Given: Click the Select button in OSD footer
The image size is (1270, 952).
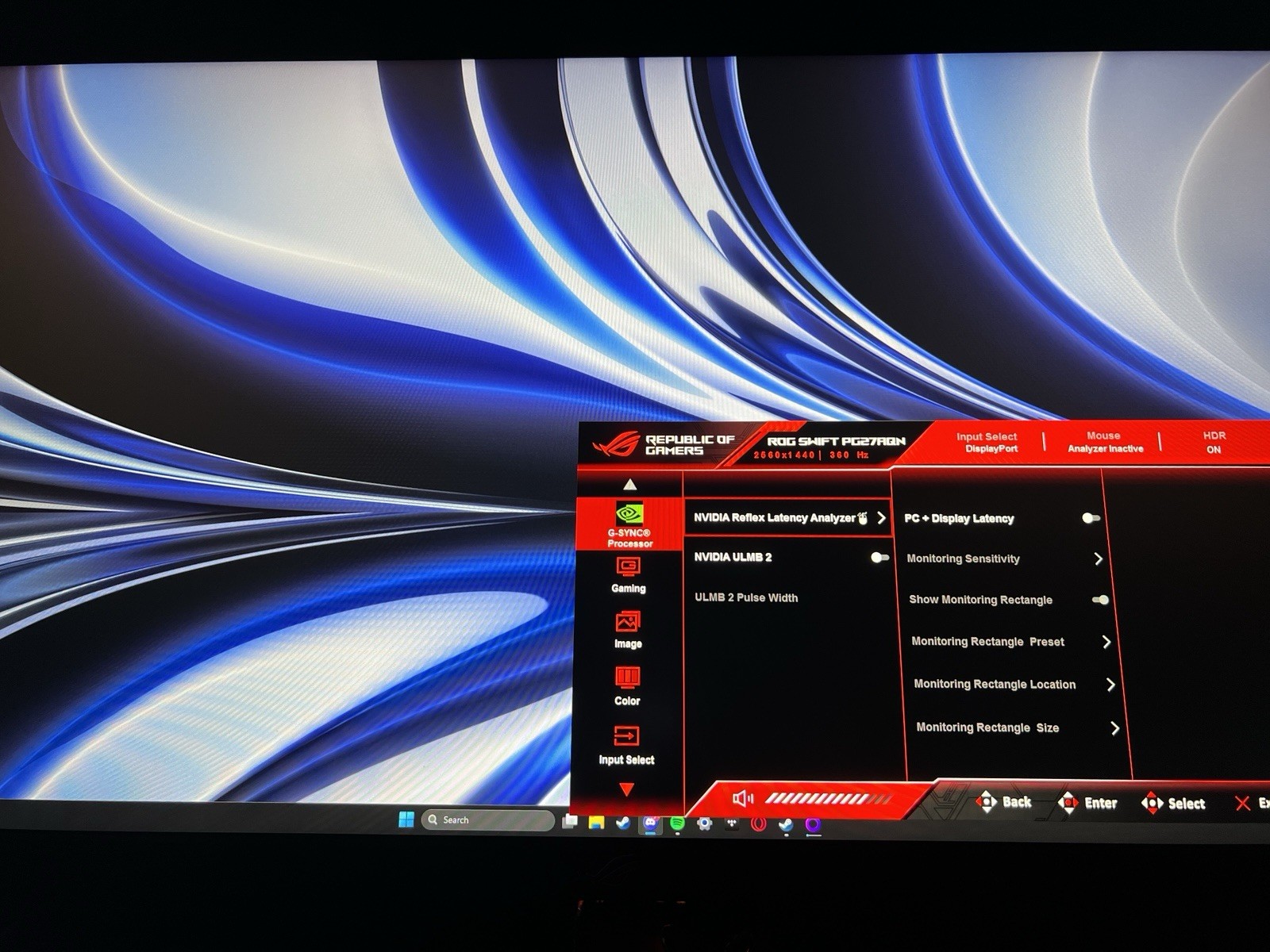Looking at the screenshot, I should point(1173,804).
